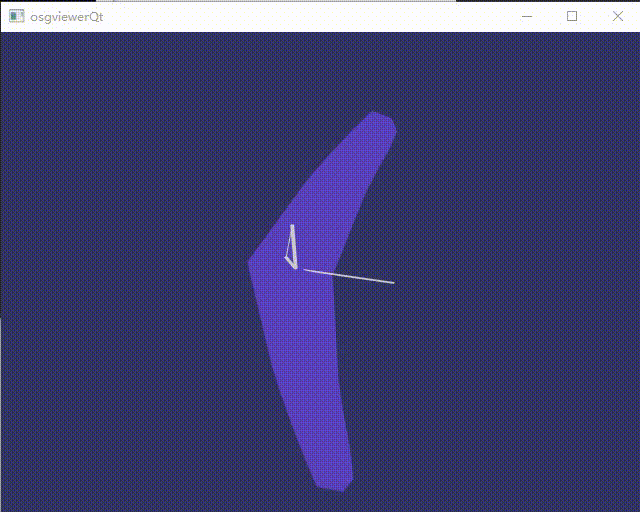The width and height of the screenshot is (640, 512).
Task: Click the right endpoint of the white line
Action: point(393,283)
